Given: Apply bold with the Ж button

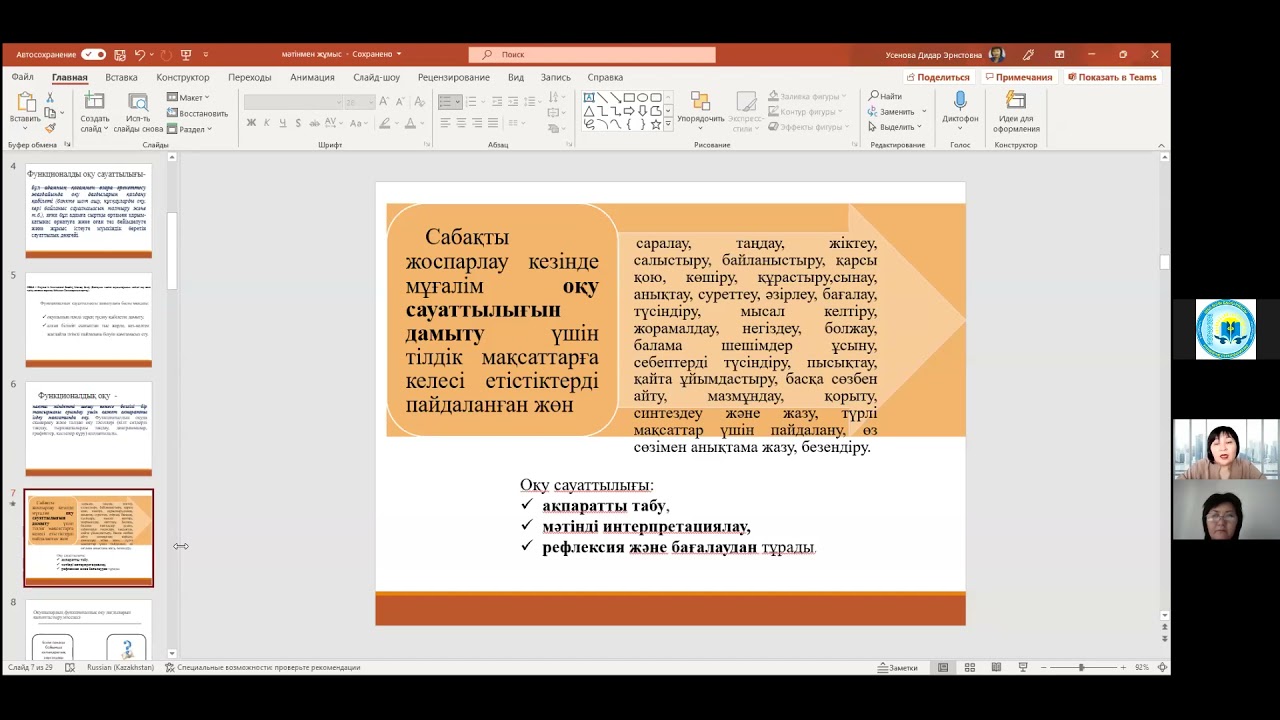Looking at the screenshot, I should 251,123.
